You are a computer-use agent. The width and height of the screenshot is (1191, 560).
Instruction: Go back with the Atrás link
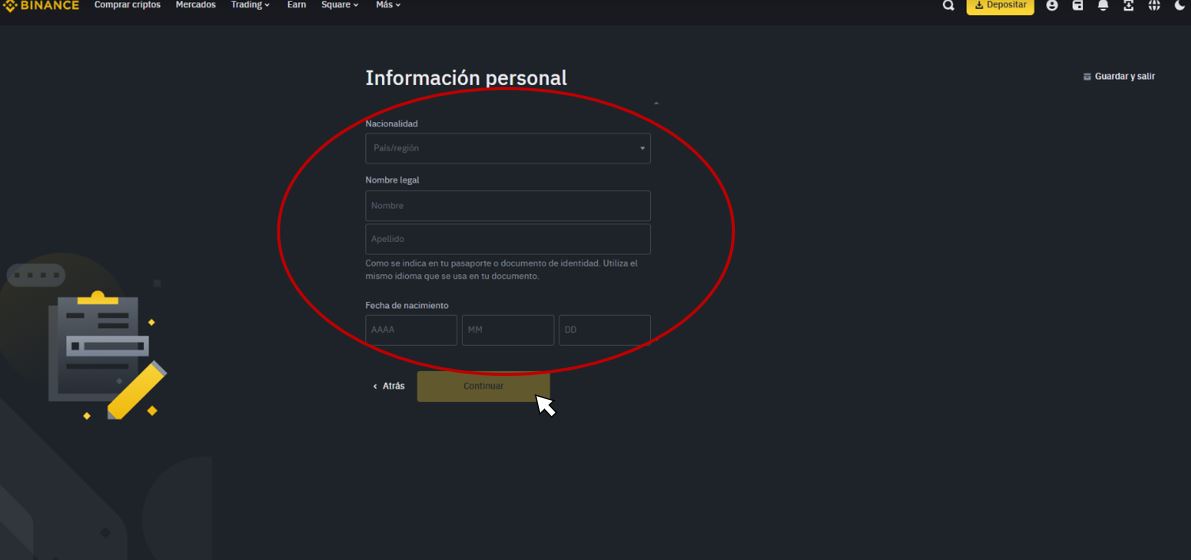click(x=389, y=386)
